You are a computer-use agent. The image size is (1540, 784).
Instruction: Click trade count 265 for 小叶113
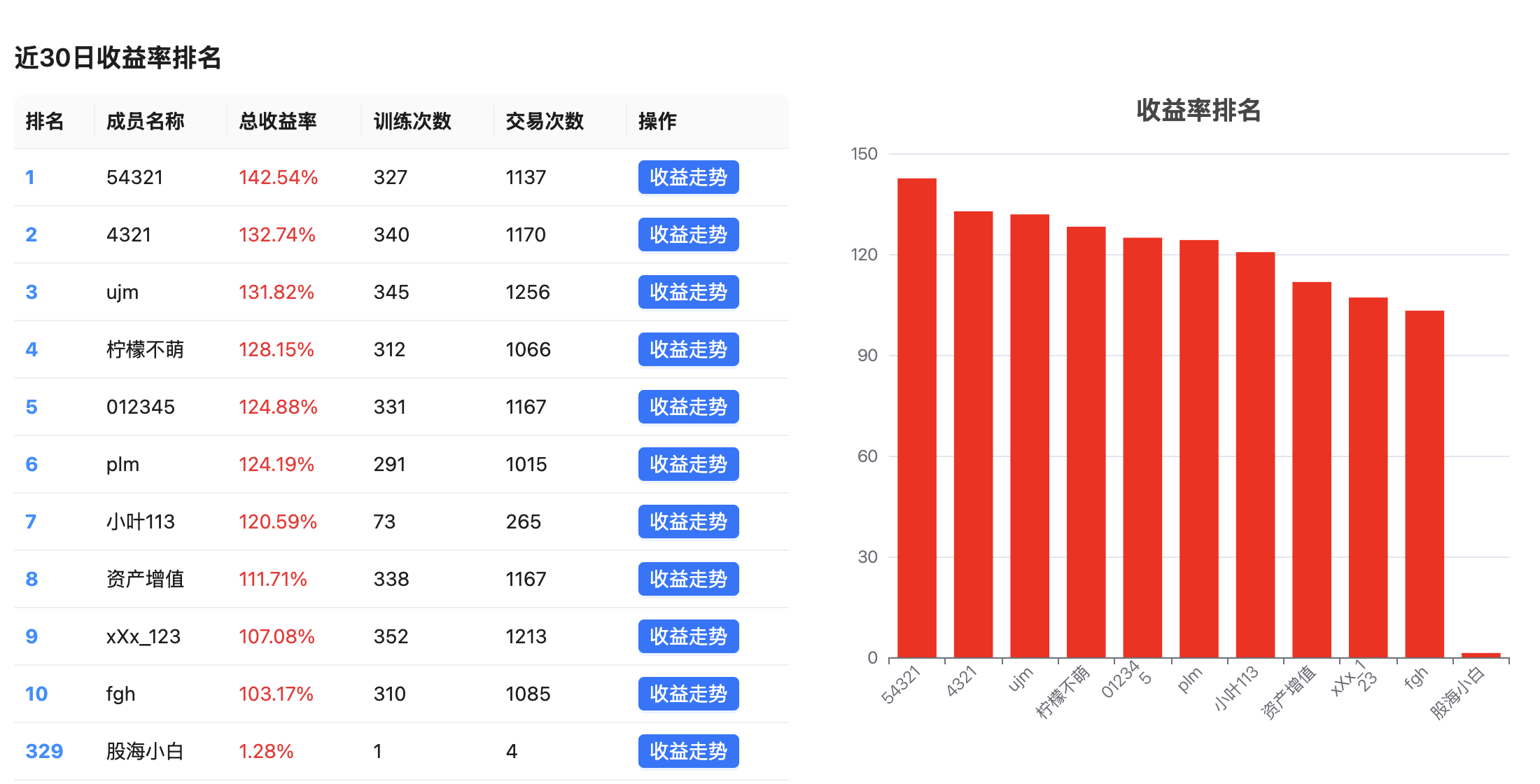523,521
